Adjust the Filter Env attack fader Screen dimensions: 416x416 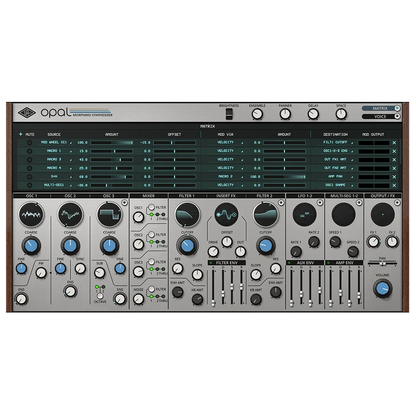213,287
